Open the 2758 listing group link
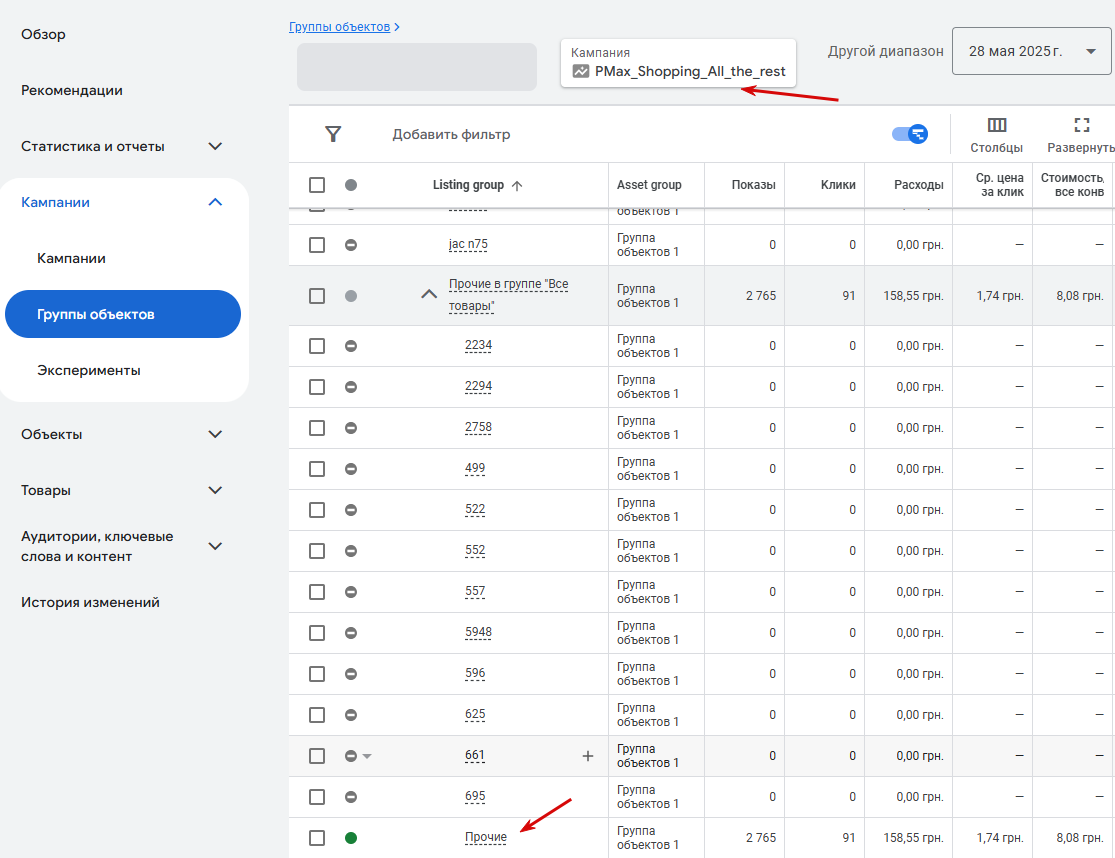 pos(479,427)
